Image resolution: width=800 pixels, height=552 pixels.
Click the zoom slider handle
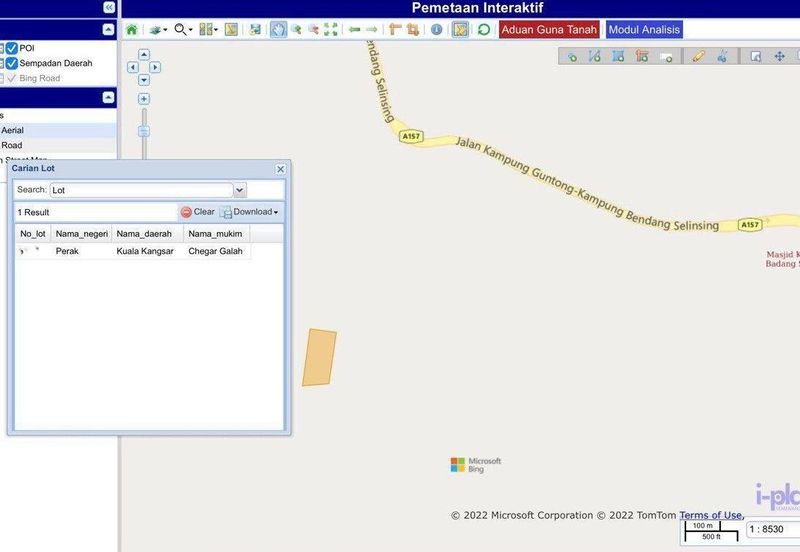click(144, 131)
